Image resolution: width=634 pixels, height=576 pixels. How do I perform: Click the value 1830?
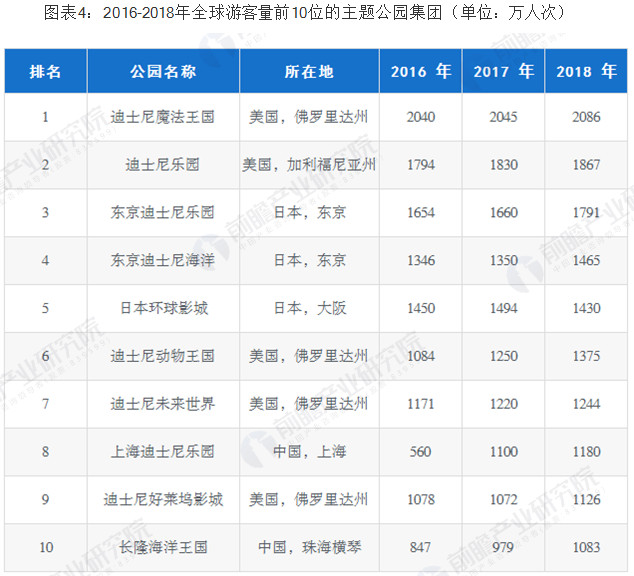[x=504, y=165]
